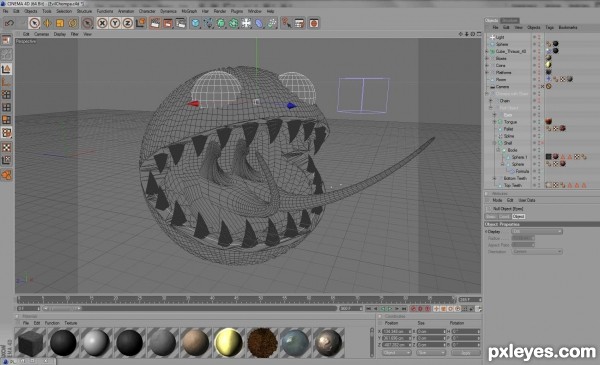The width and height of the screenshot is (600, 365).
Task: Open the light objects icon
Action: click(246, 23)
